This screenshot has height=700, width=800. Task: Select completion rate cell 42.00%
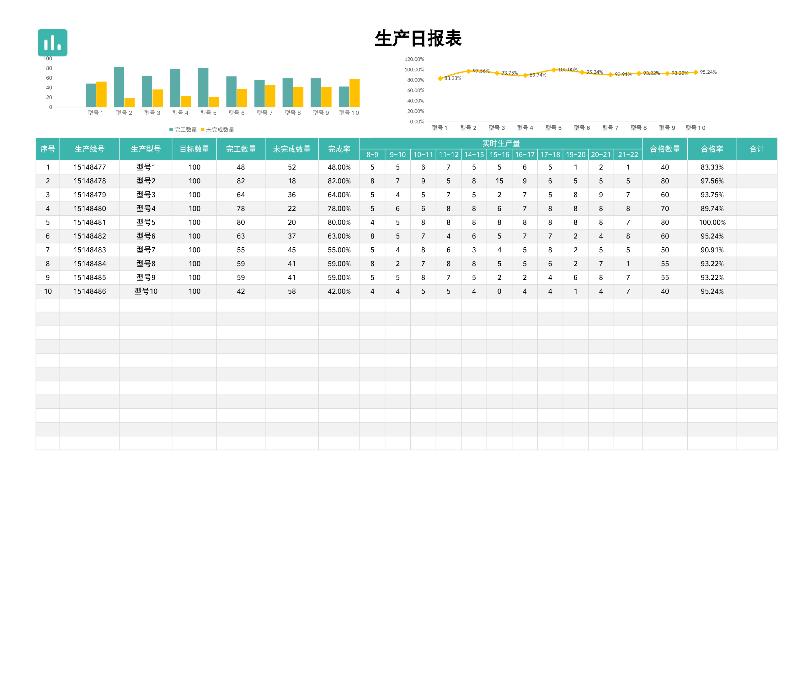tap(339, 291)
